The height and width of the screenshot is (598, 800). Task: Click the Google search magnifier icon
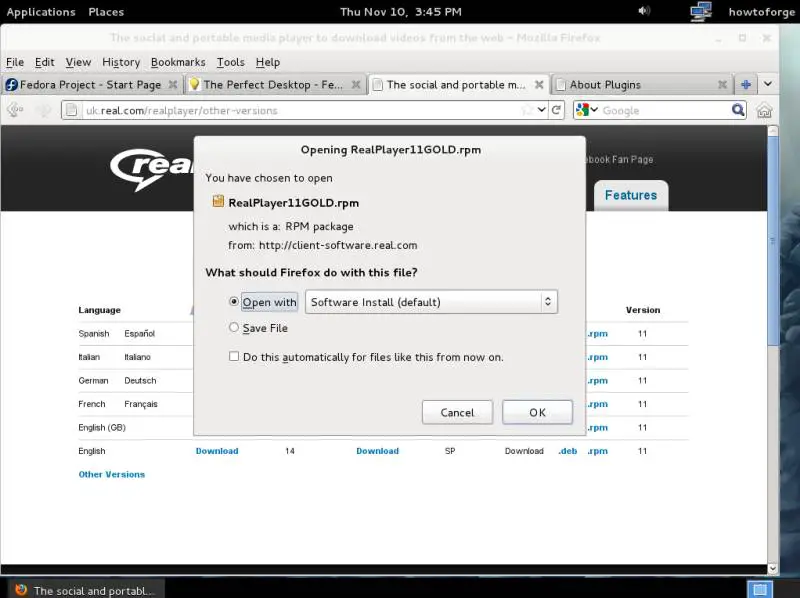738,110
